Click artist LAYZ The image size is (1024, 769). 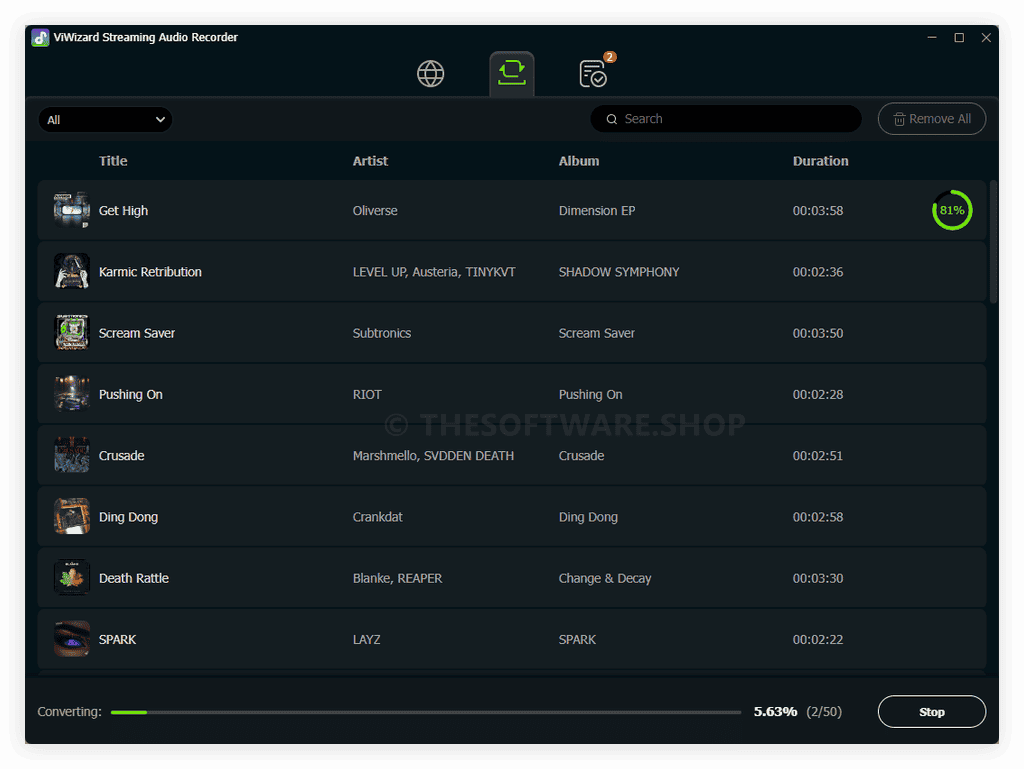pyautogui.click(x=366, y=640)
